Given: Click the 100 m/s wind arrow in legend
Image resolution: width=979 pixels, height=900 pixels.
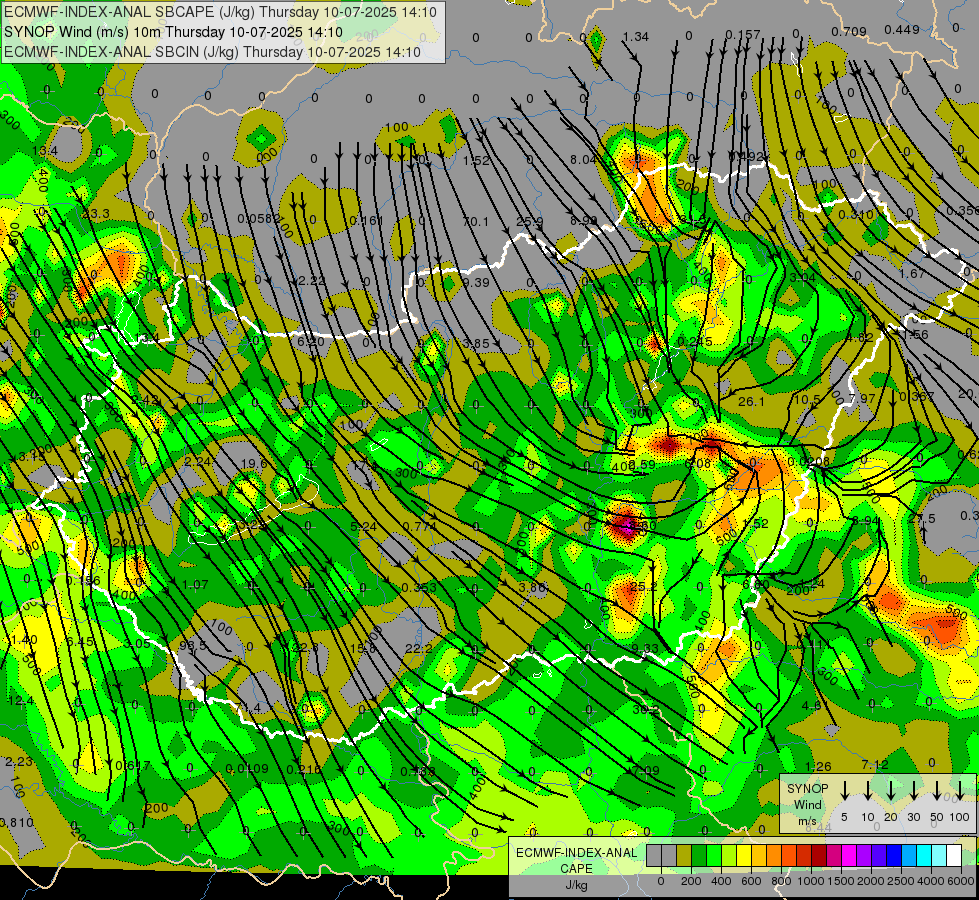Looking at the screenshot, I should click(960, 790).
